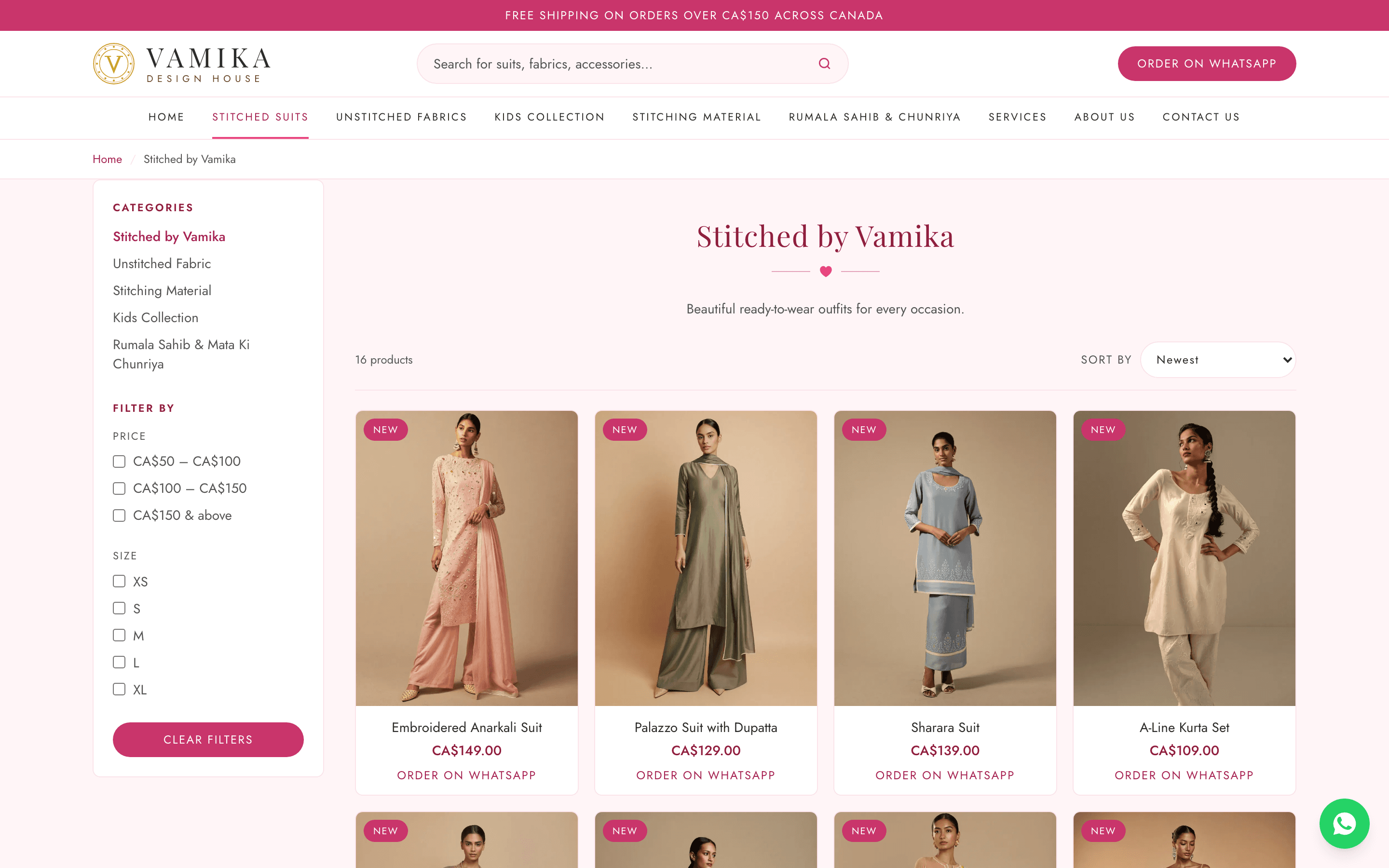Open Rumala Sahib & Chunriya nav item
Screen dimensions: 1389x868
[874, 117]
